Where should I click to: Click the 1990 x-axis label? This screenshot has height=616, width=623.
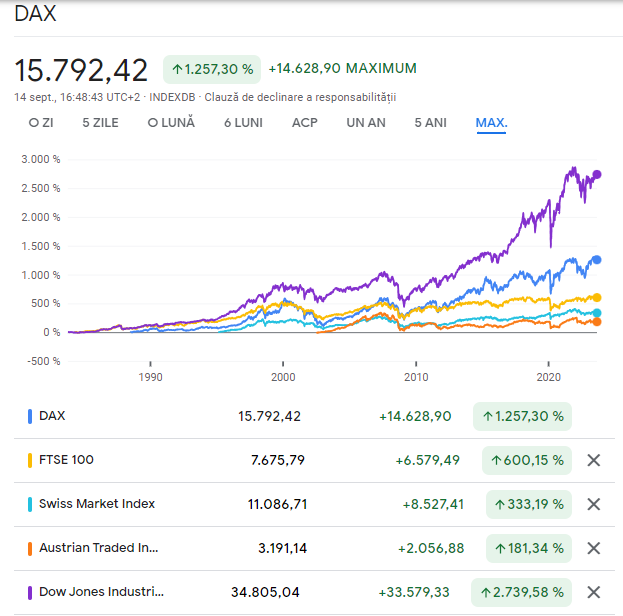(x=150, y=377)
